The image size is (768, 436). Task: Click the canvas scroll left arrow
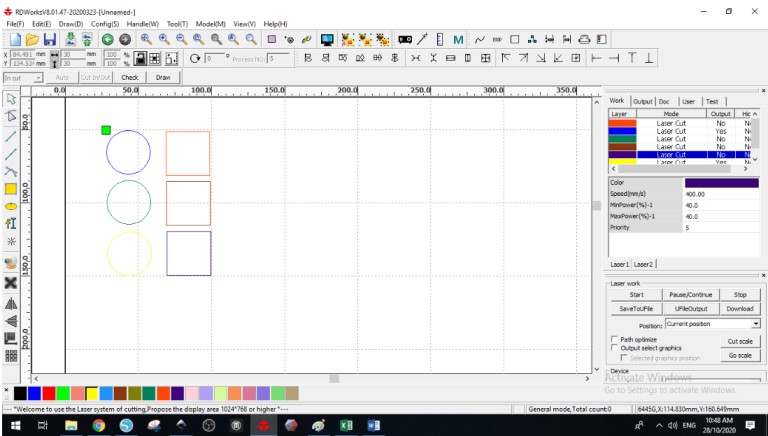(x=35, y=378)
